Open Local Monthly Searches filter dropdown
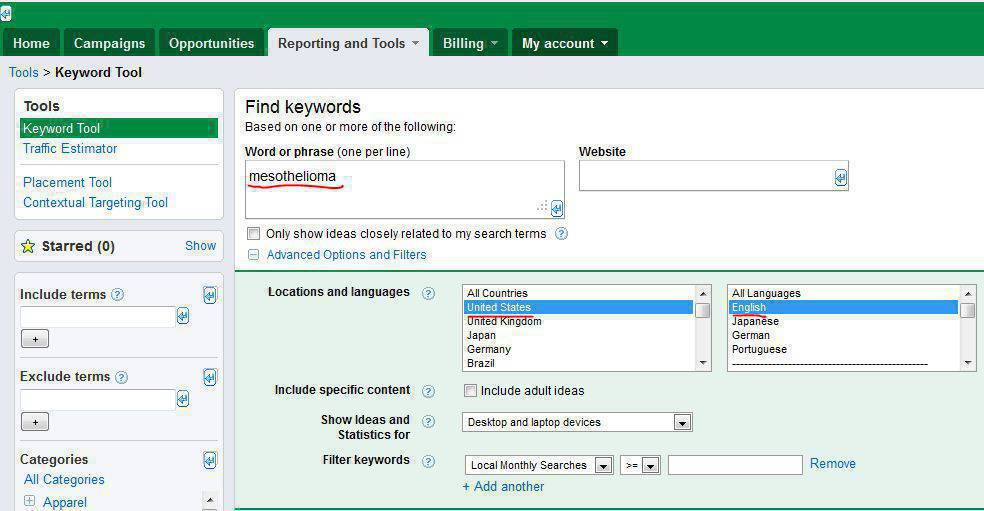The width and height of the screenshot is (984, 511). tap(539, 465)
